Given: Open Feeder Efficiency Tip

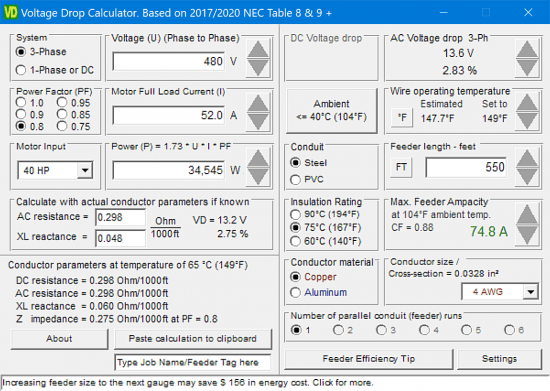Looking at the screenshot, I should 369,359.
